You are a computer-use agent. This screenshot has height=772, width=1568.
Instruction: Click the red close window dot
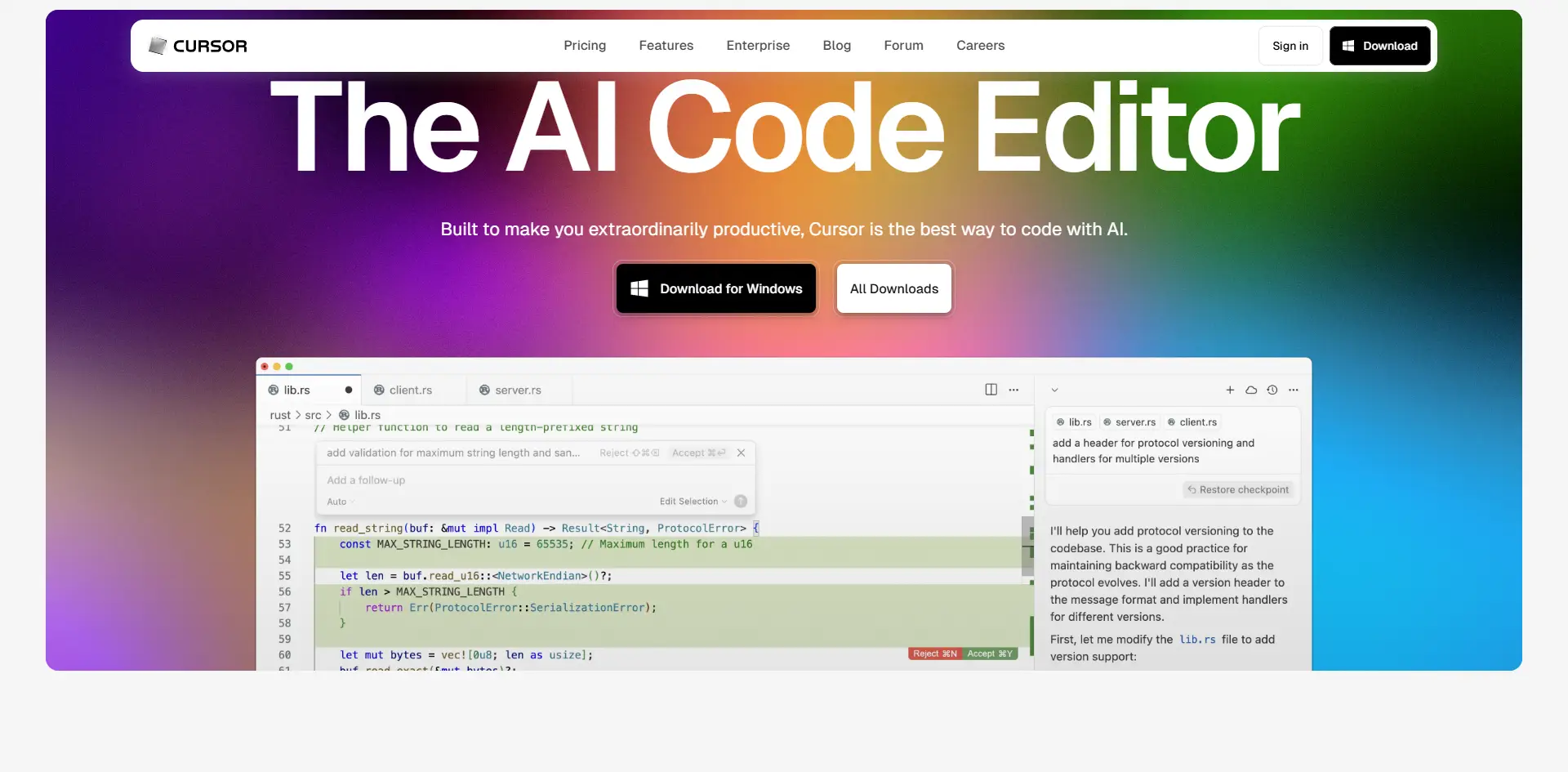click(265, 367)
